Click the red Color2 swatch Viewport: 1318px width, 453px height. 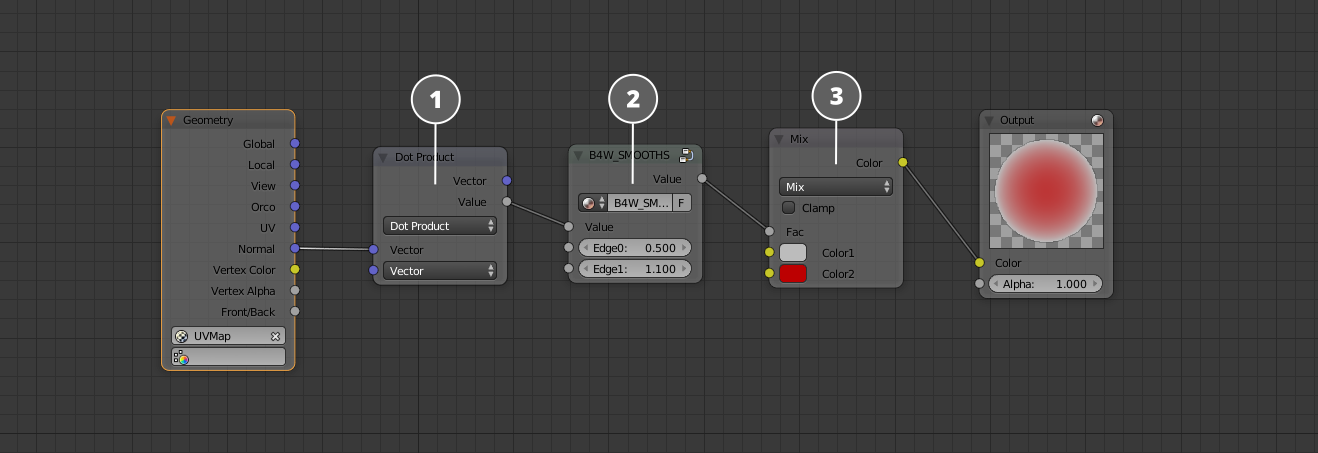[792, 274]
